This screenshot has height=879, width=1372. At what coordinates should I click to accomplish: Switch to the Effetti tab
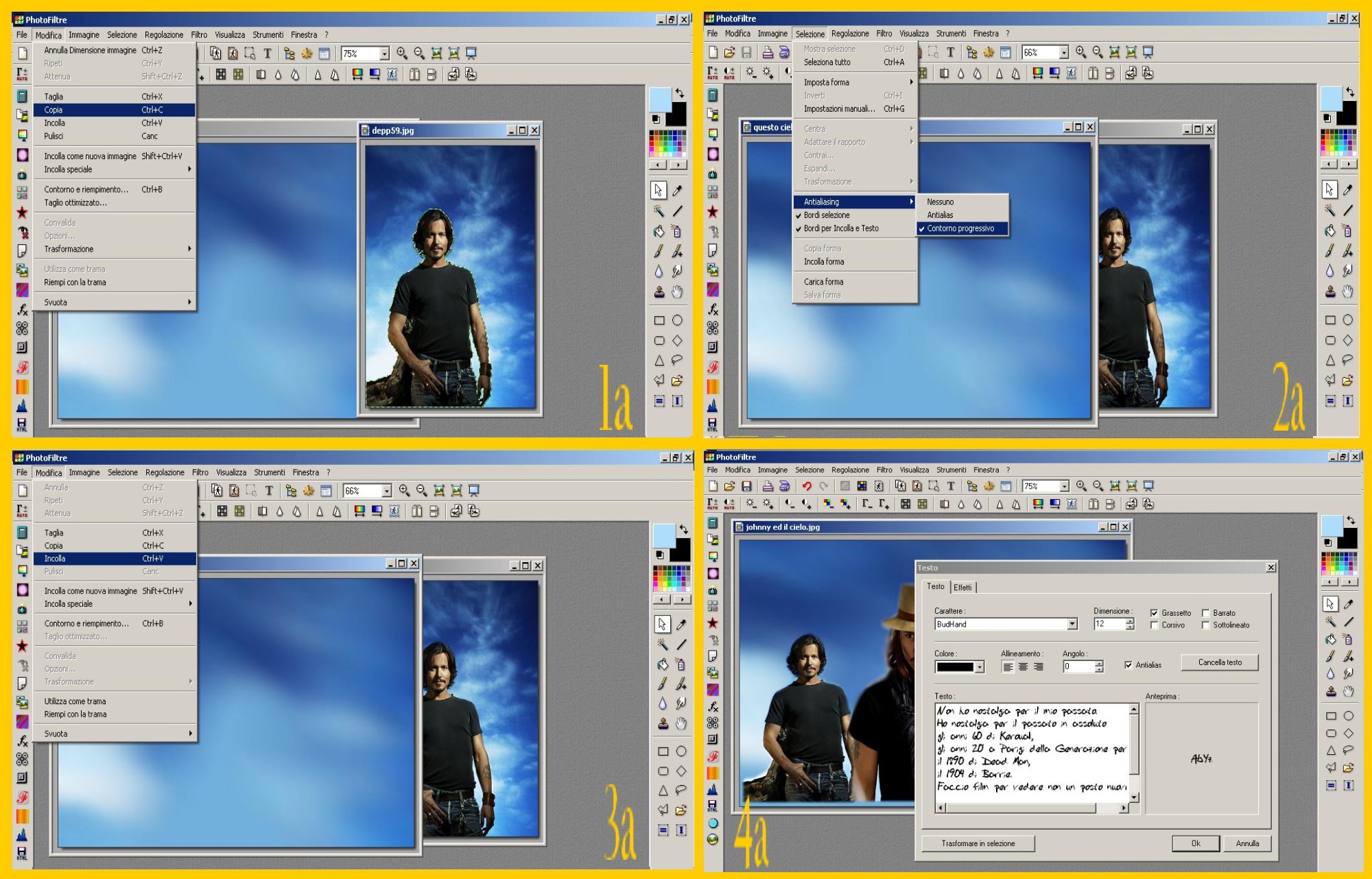pyautogui.click(x=962, y=588)
